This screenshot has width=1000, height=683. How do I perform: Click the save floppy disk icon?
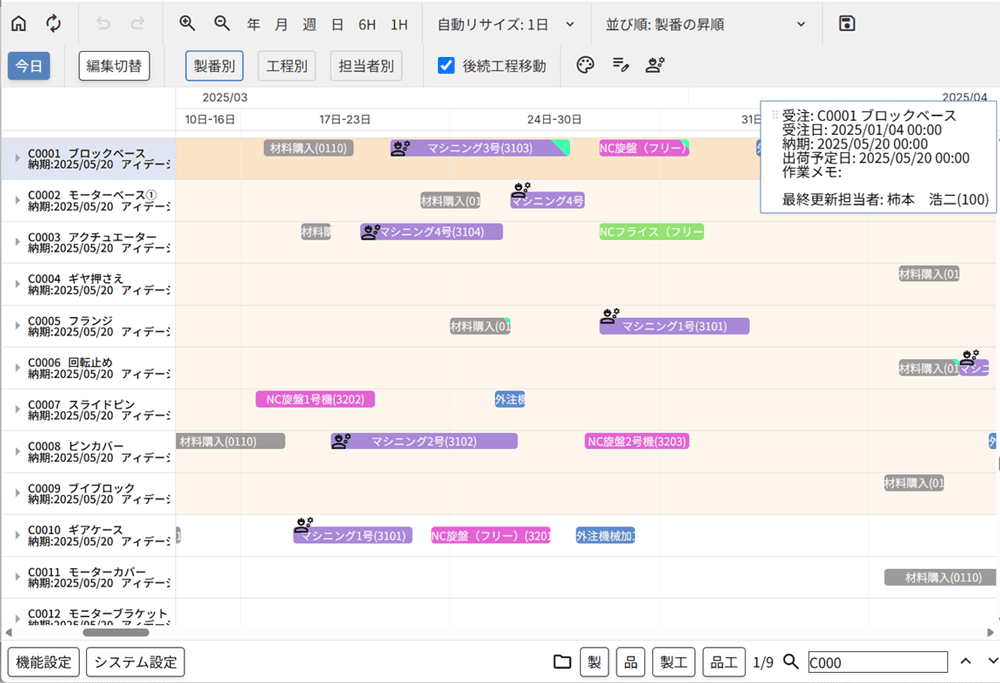847,23
